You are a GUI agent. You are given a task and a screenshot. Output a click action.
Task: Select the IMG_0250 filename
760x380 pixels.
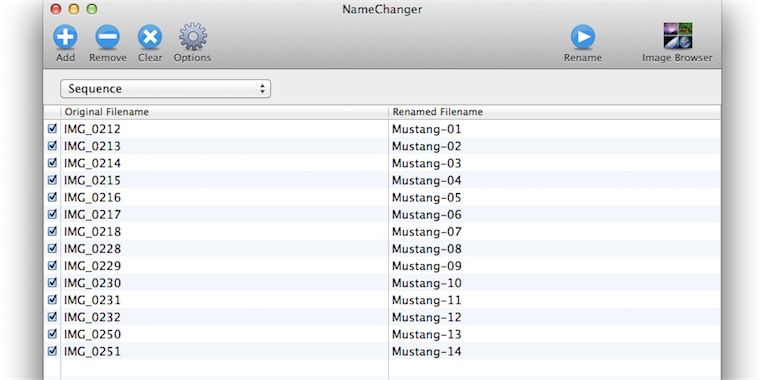[x=92, y=334]
